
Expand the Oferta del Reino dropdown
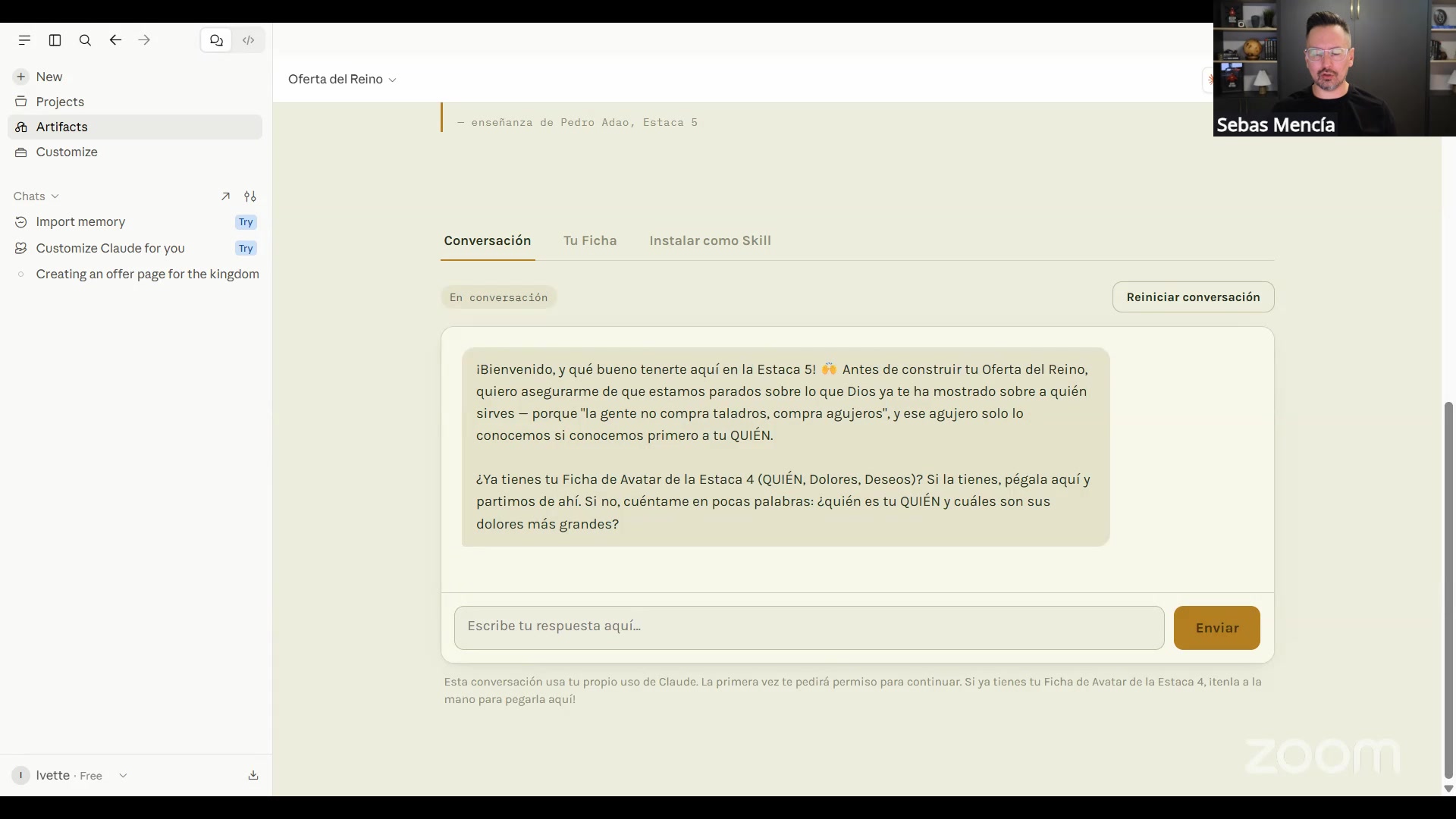pyautogui.click(x=342, y=80)
